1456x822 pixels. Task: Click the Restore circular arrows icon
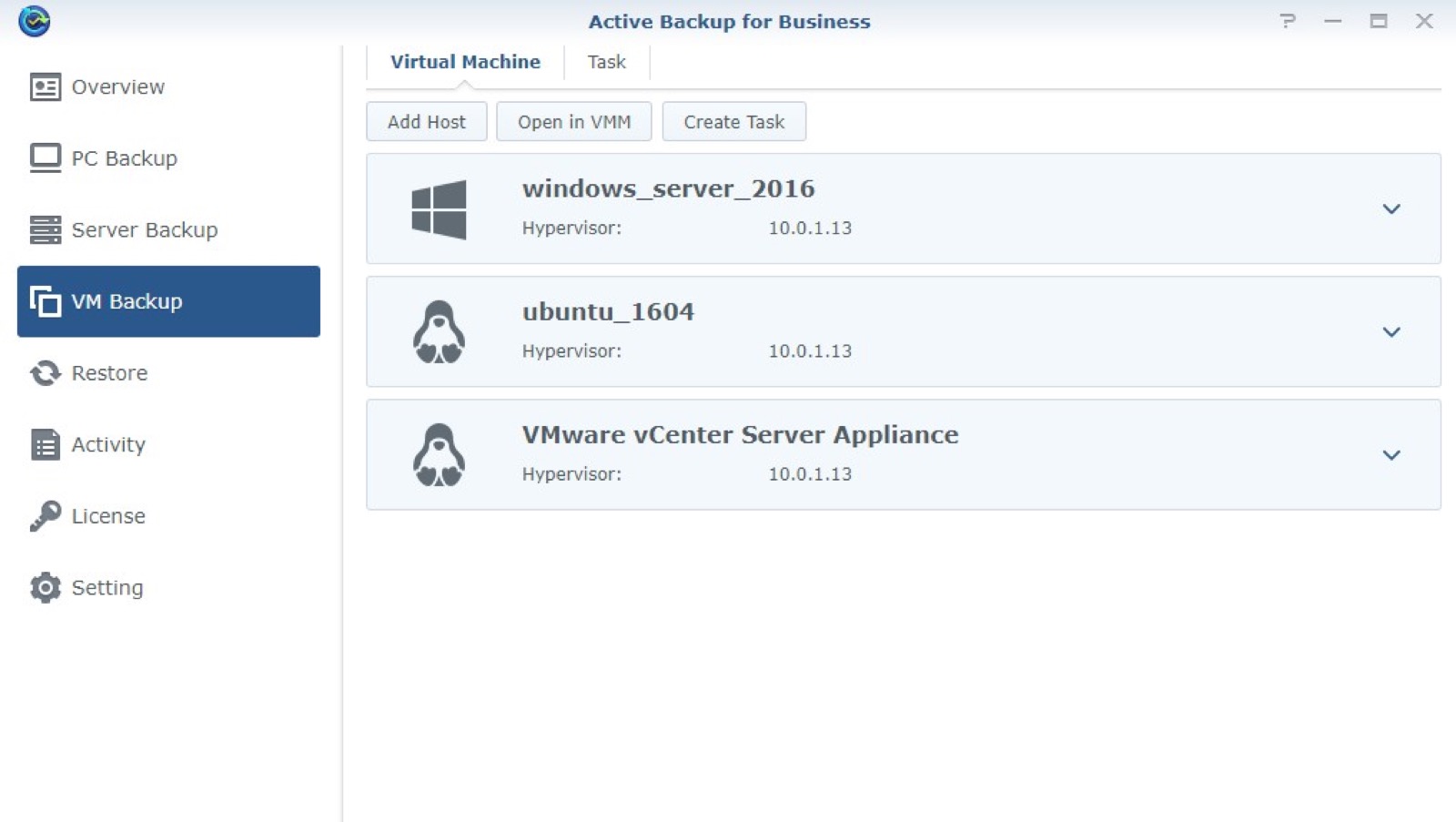tap(45, 373)
